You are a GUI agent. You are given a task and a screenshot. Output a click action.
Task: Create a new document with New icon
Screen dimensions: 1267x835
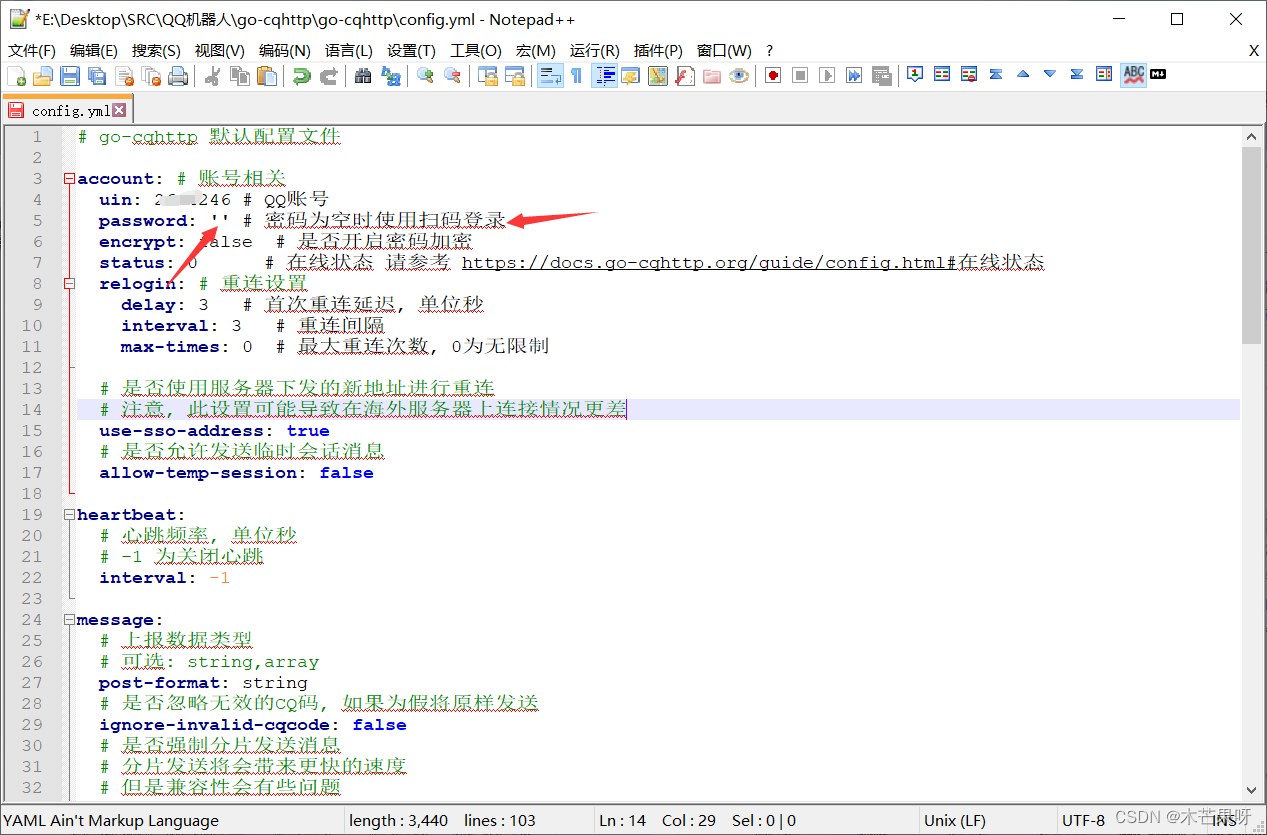click(x=17, y=76)
